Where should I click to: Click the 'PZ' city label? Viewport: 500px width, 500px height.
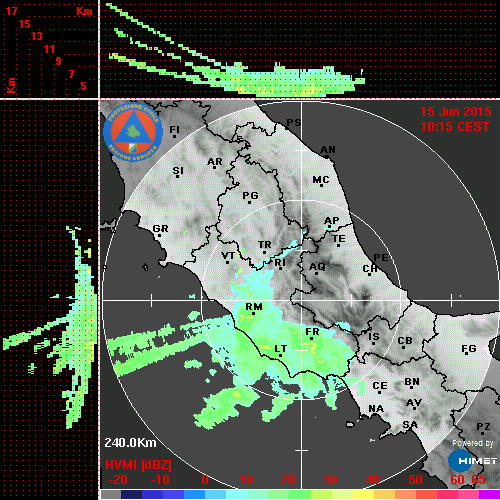pos(483,427)
